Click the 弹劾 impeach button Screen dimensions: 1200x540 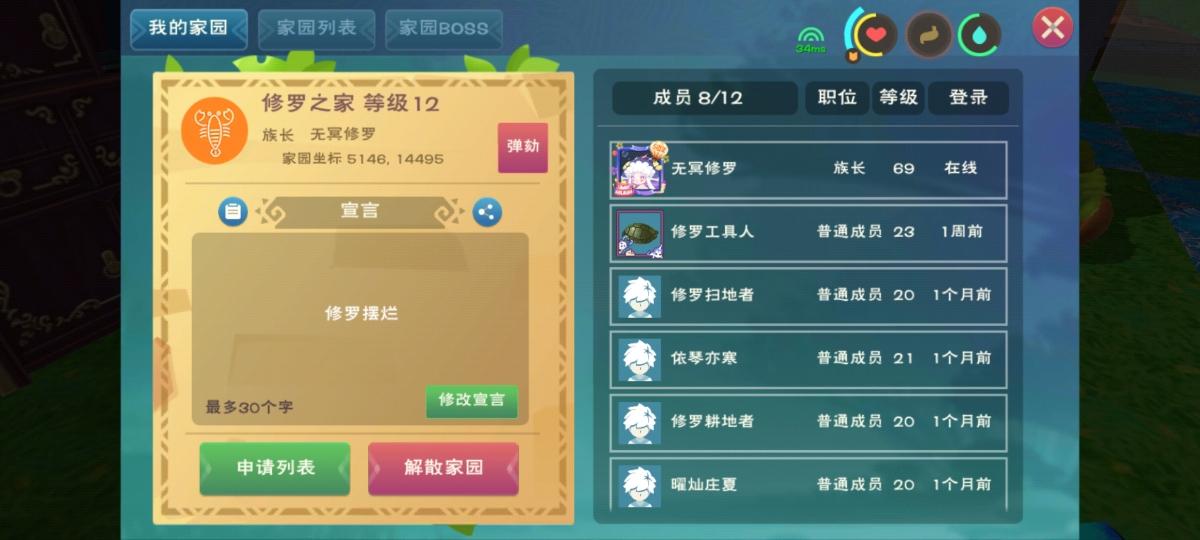point(523,147)
